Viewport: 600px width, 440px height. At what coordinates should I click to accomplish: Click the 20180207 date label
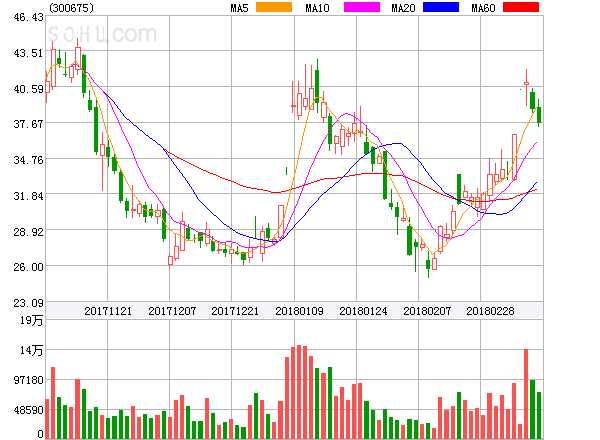click(x=427, y=311)
